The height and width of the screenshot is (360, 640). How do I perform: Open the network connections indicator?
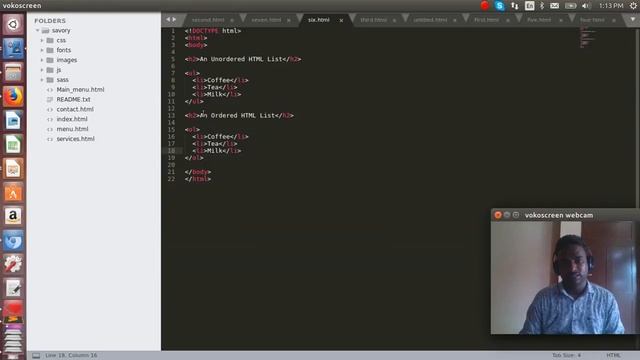pos(515,6)
